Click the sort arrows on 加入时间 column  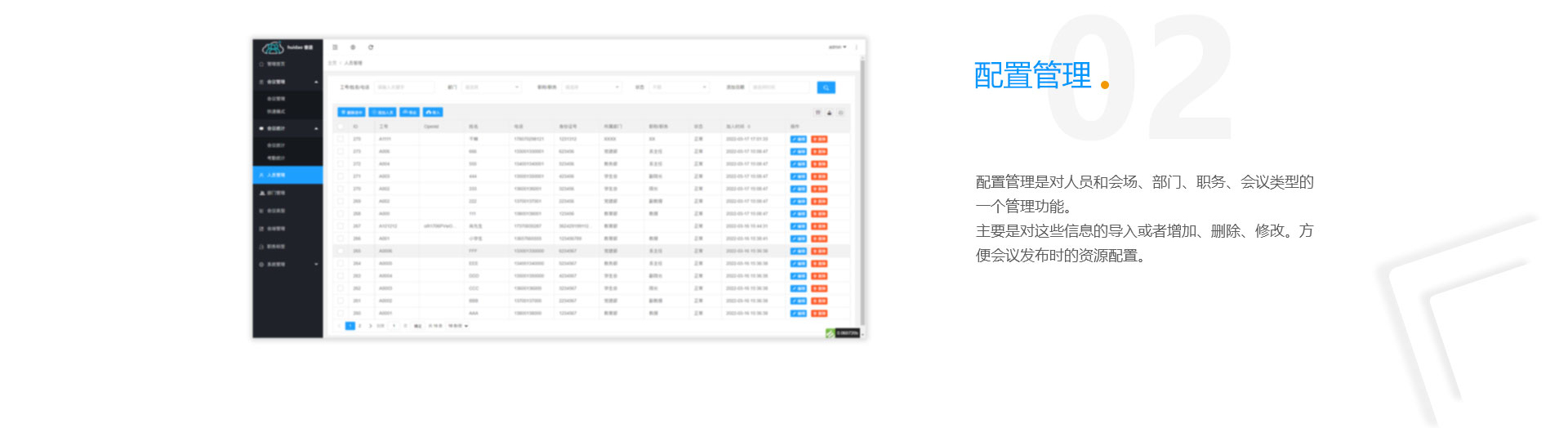click(749, 127)
